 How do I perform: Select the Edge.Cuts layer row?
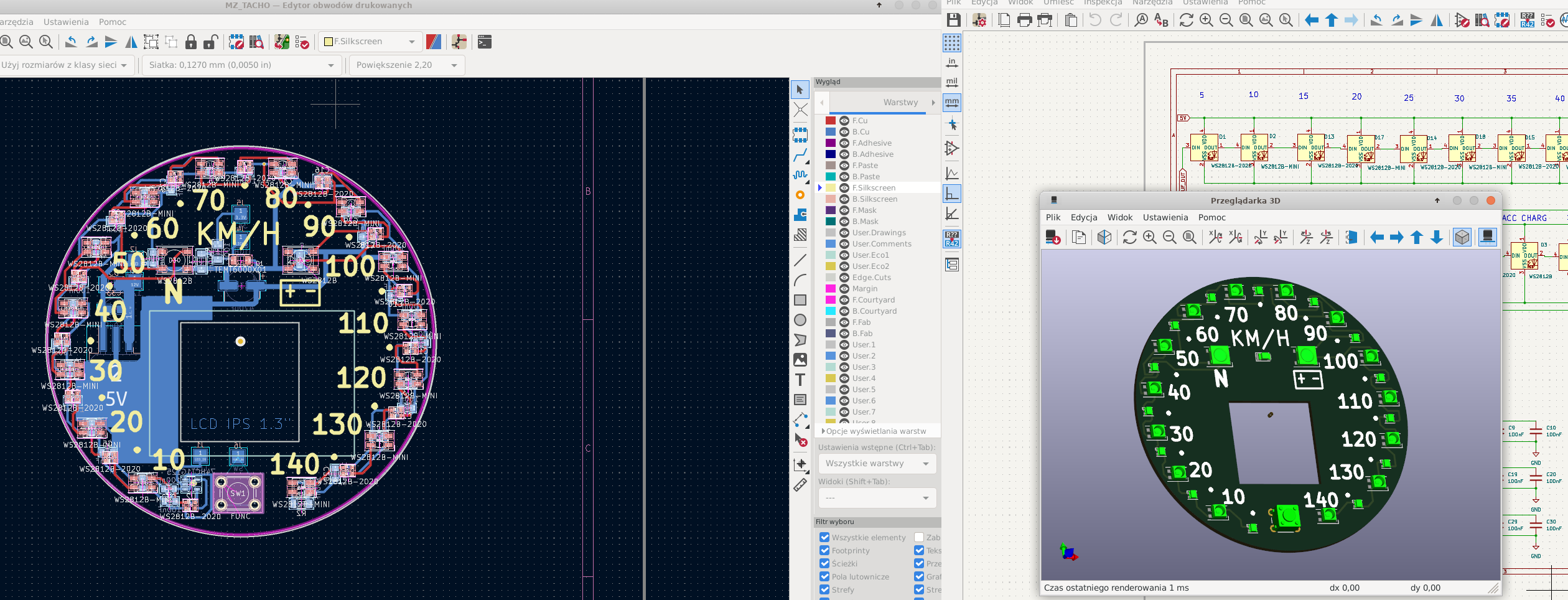coord(871,278)
